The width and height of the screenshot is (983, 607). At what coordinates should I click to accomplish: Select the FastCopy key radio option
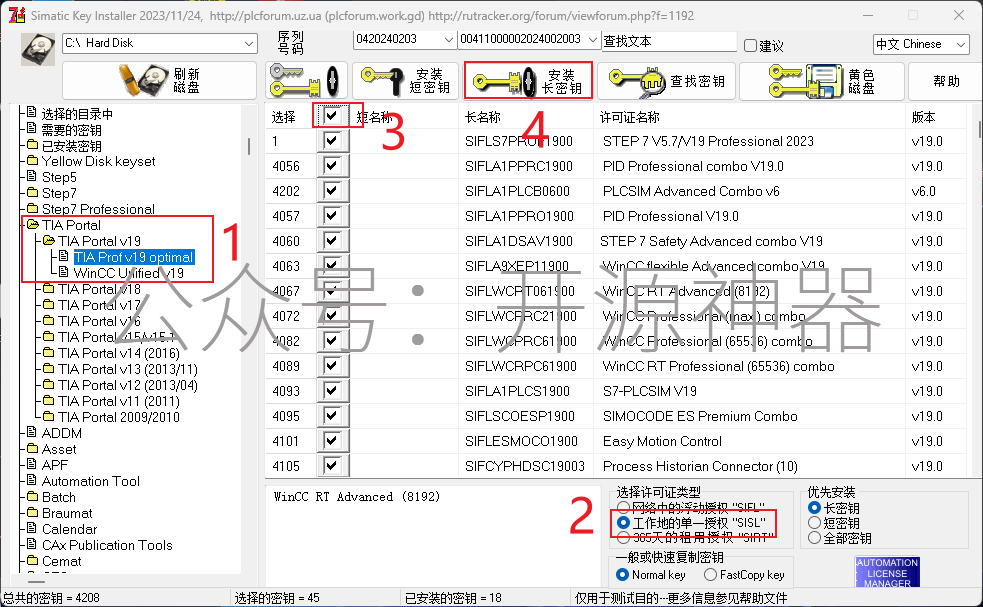[x=710, y=574]
